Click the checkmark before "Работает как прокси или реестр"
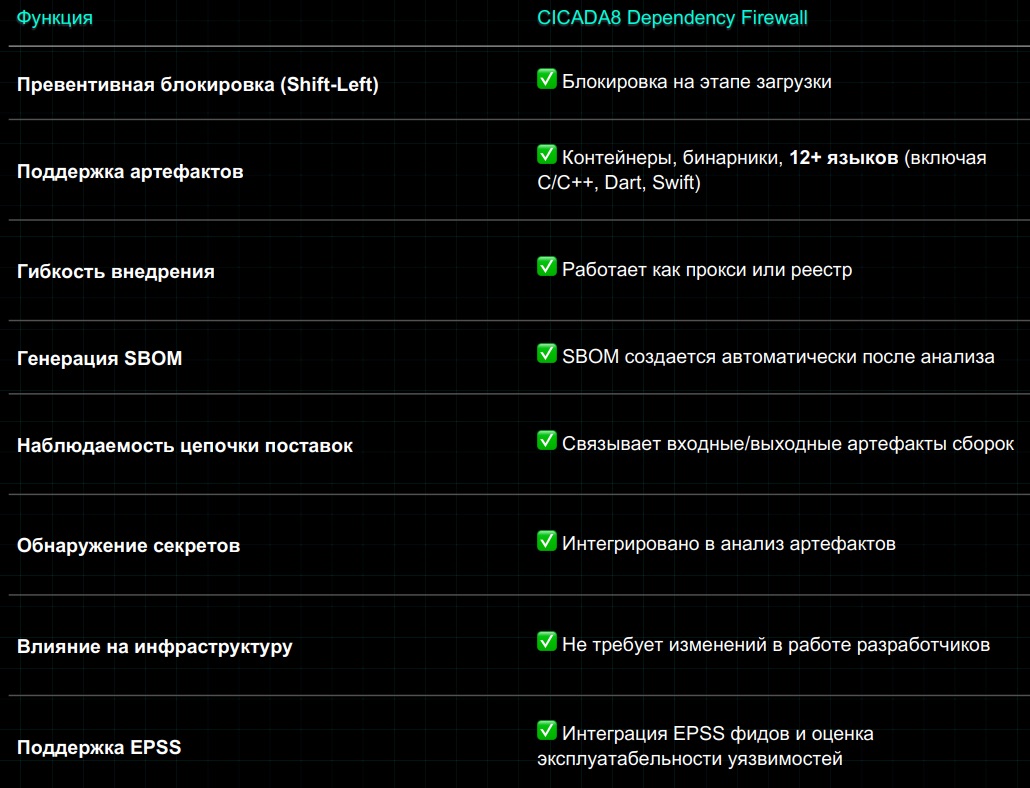 [x=547, y=267]
